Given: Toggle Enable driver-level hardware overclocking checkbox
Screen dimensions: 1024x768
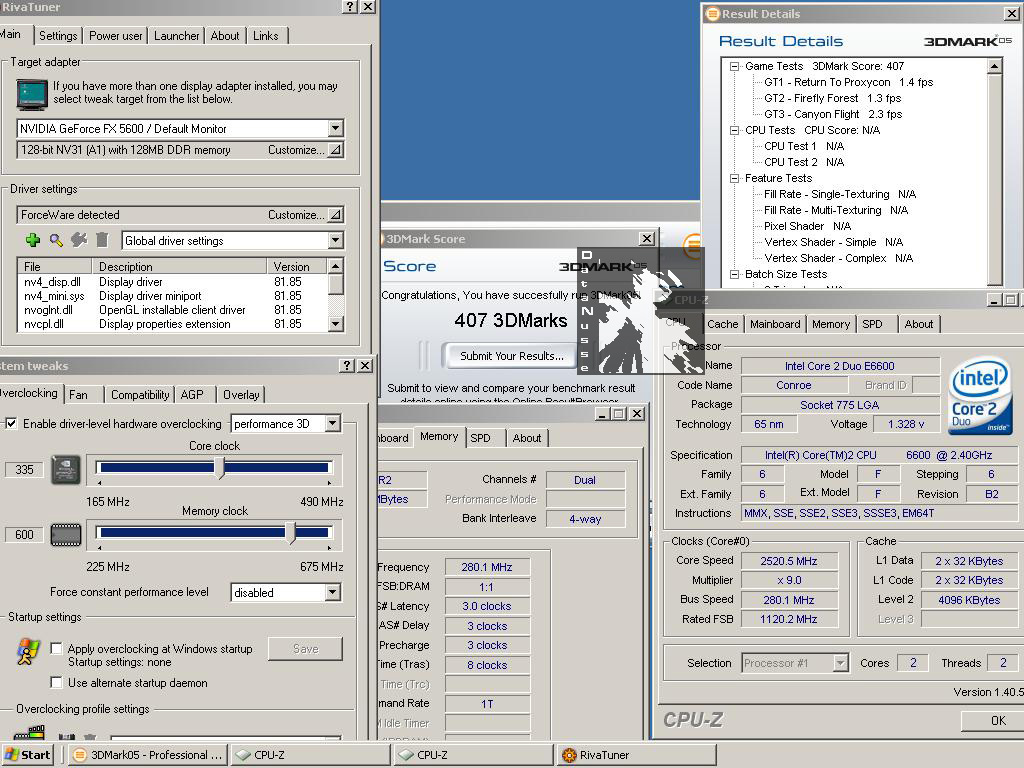Looking at the screenshot, I should [11, 423].
